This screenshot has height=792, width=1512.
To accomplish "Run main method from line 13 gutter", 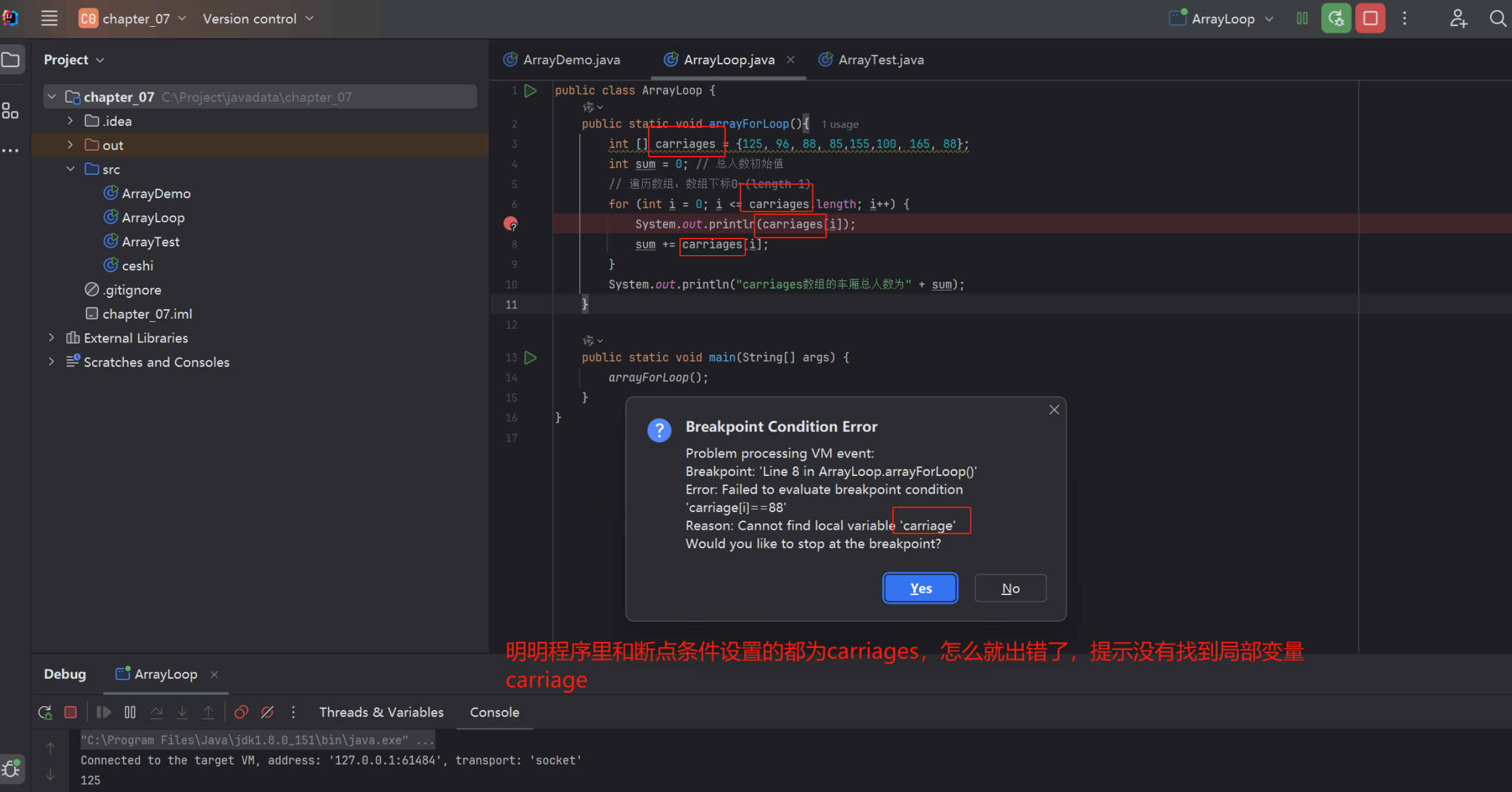I will 531,357.
